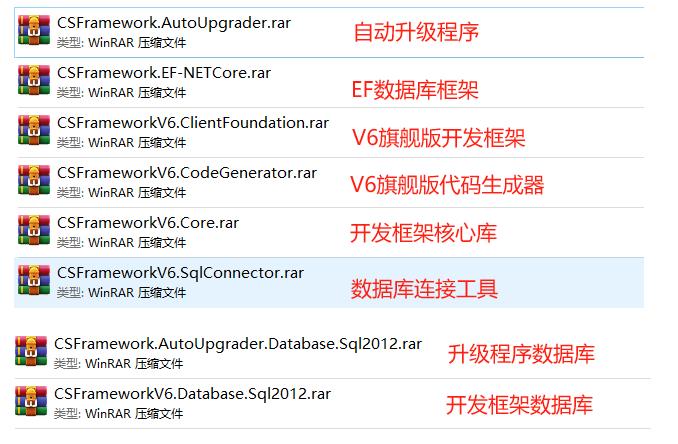
Task: Select the CSFrameworkV6.ClientFoundation.rar archive icon
Action: pos(34,131)
